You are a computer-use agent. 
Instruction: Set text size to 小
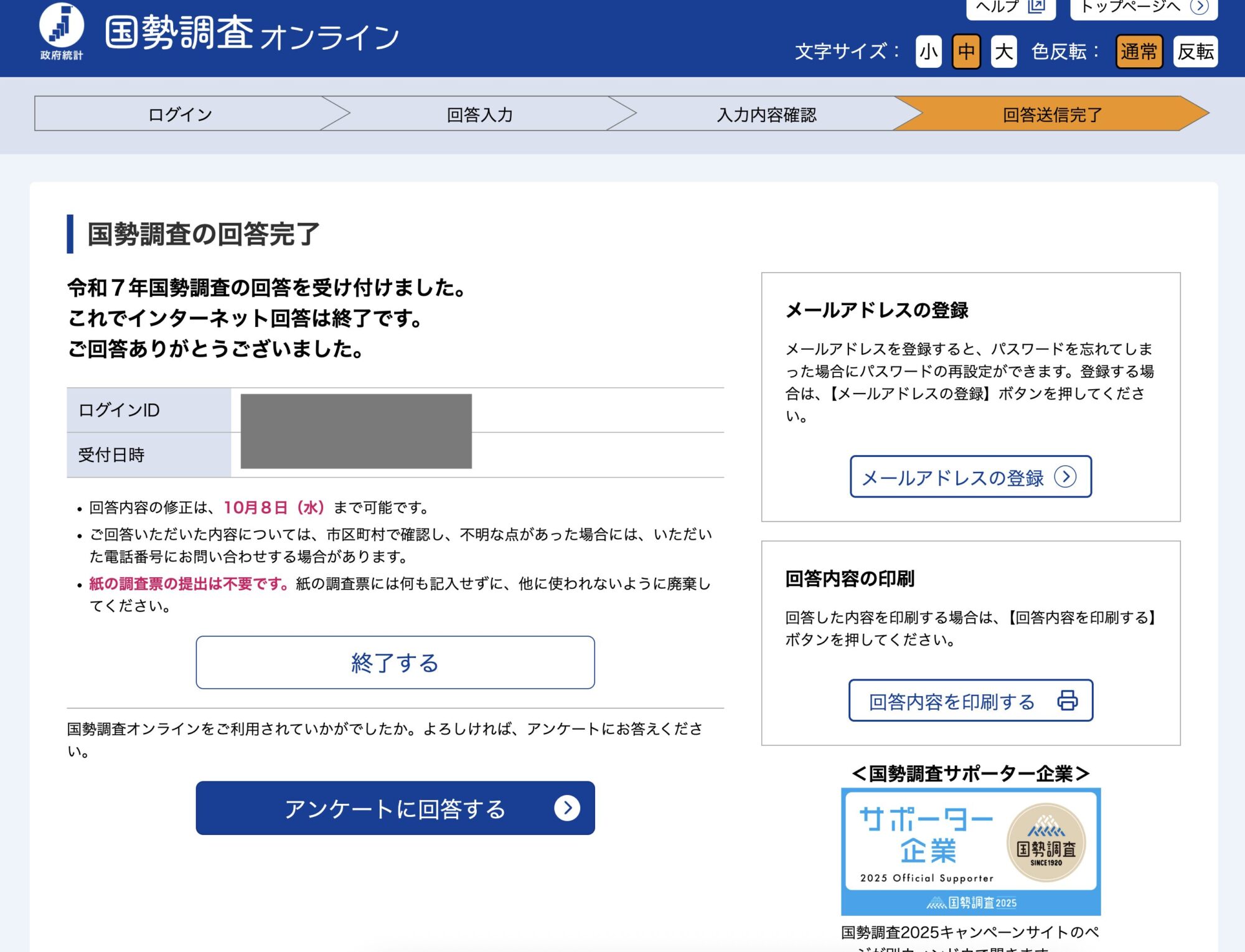[x=928, y=52]
